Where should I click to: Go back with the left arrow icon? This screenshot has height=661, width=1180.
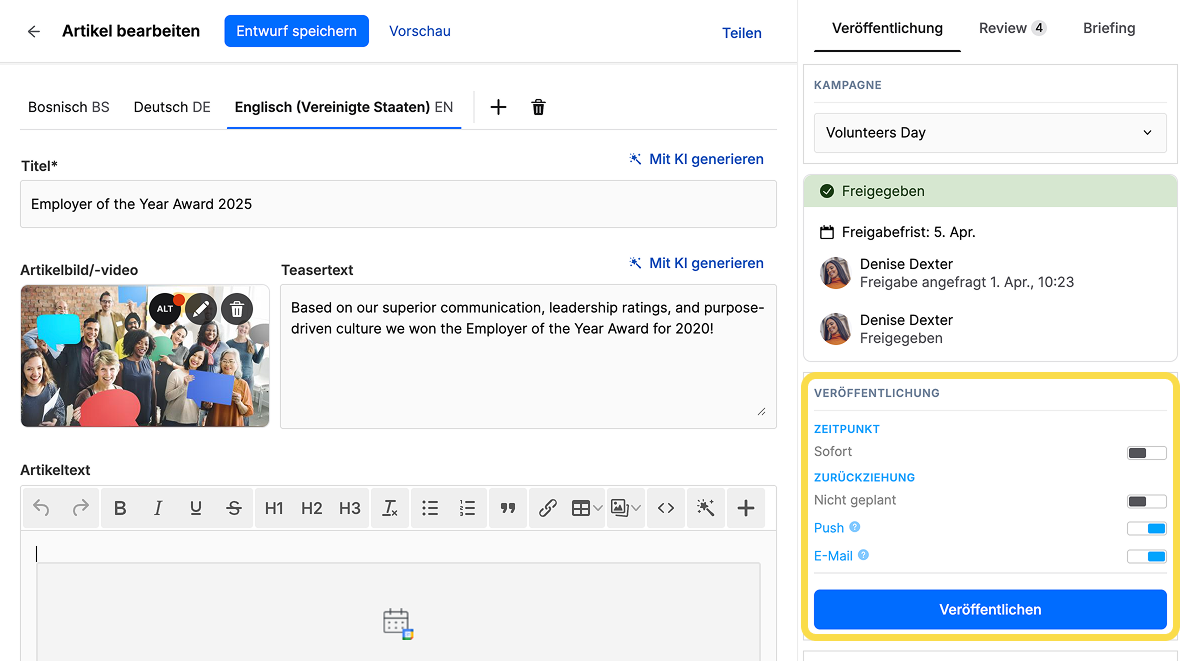(33, 32)
